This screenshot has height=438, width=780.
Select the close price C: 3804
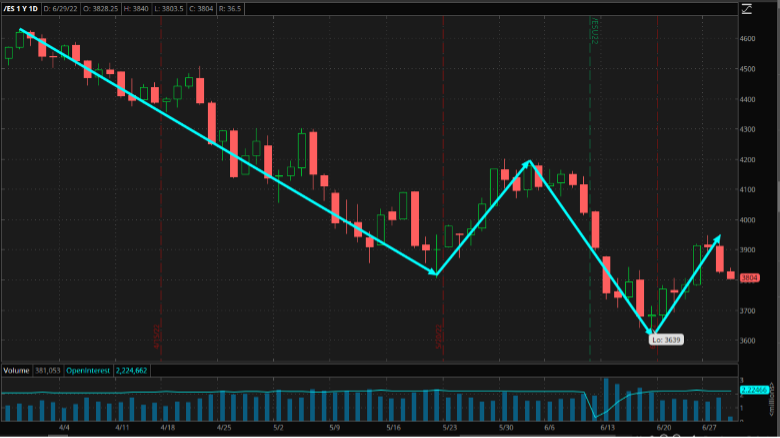coord(201,9)
